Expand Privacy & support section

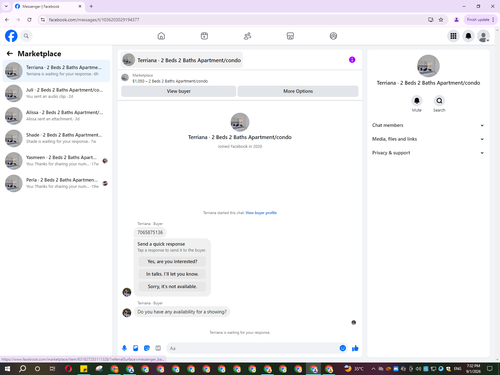coord(428,153)
